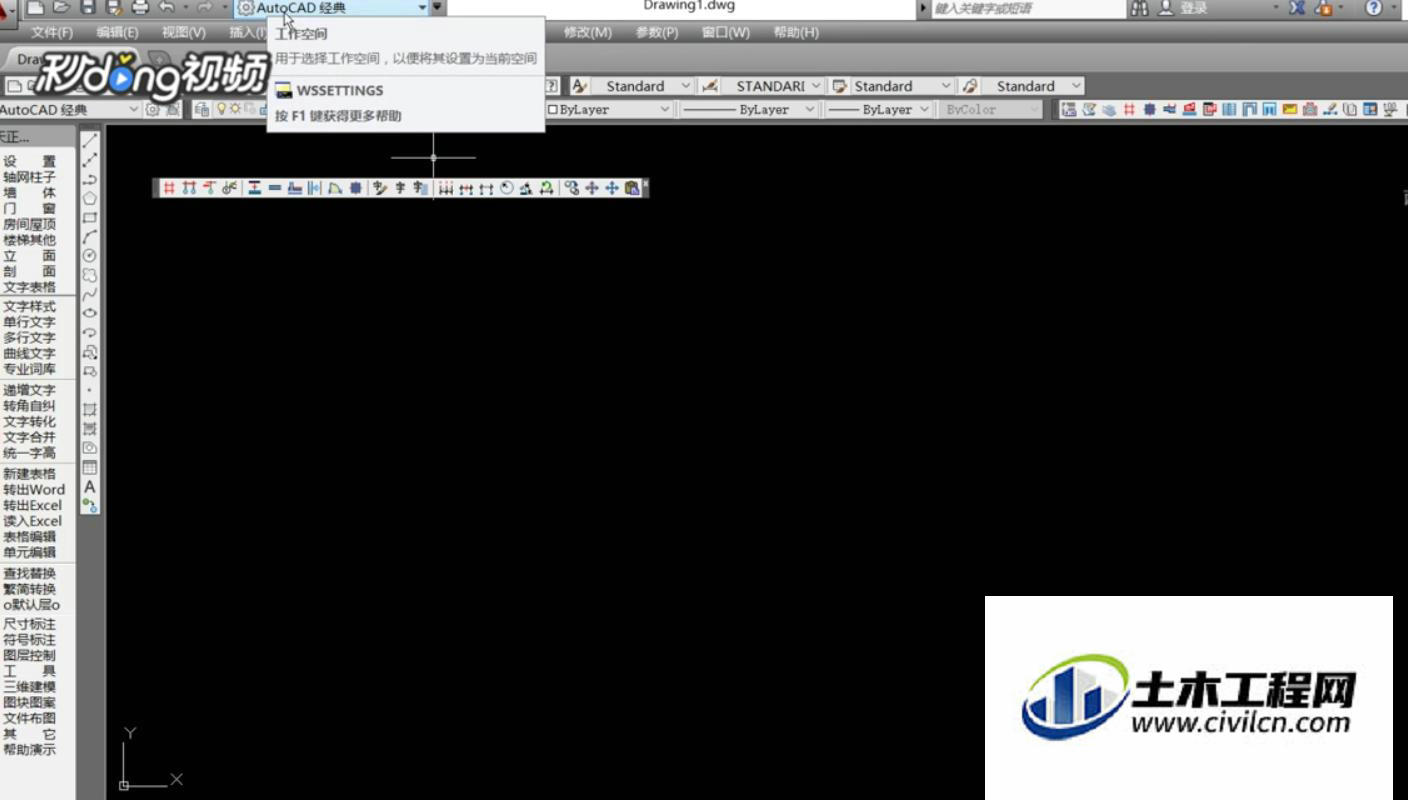This screenshot has width=1408, height=800.
Task: Click 楼梯其他 in side menu
Action: point(30,240)
